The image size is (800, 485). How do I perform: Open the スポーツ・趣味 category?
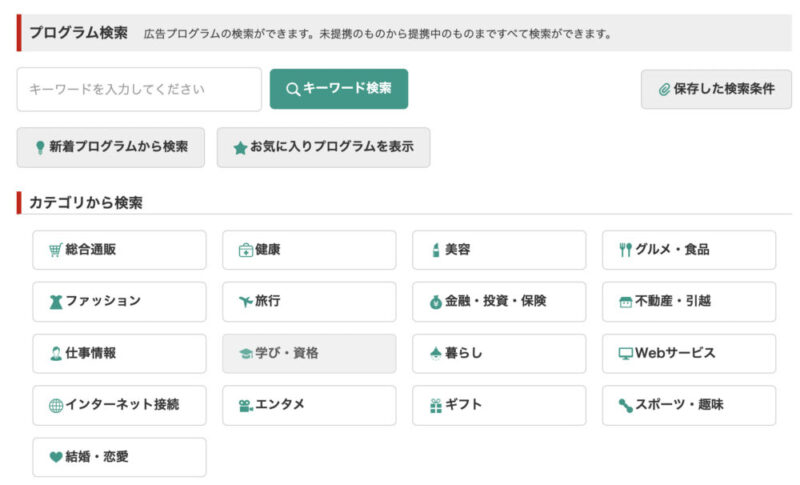689,405
